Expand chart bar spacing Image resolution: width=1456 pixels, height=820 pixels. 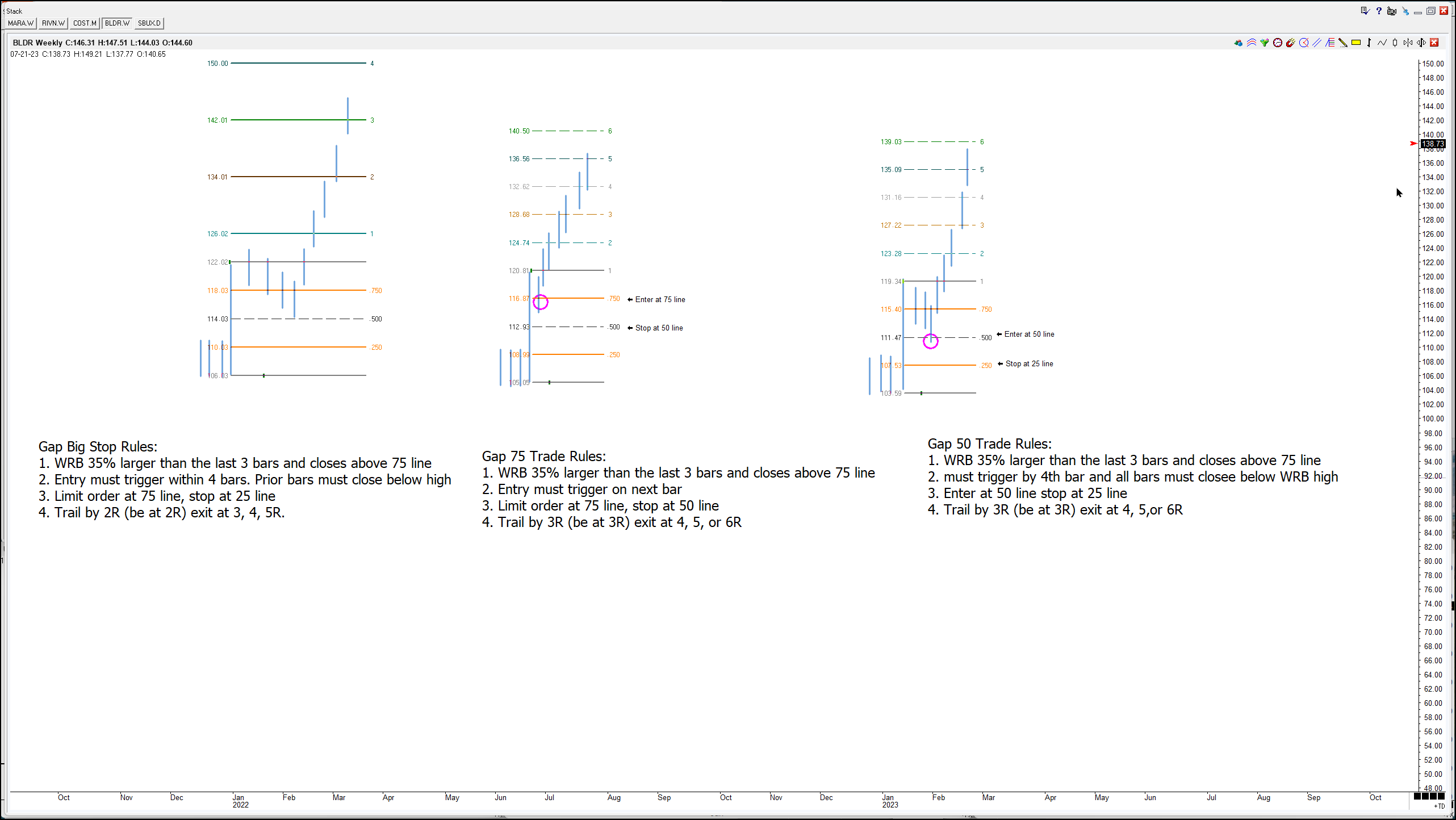point(1421,43)
